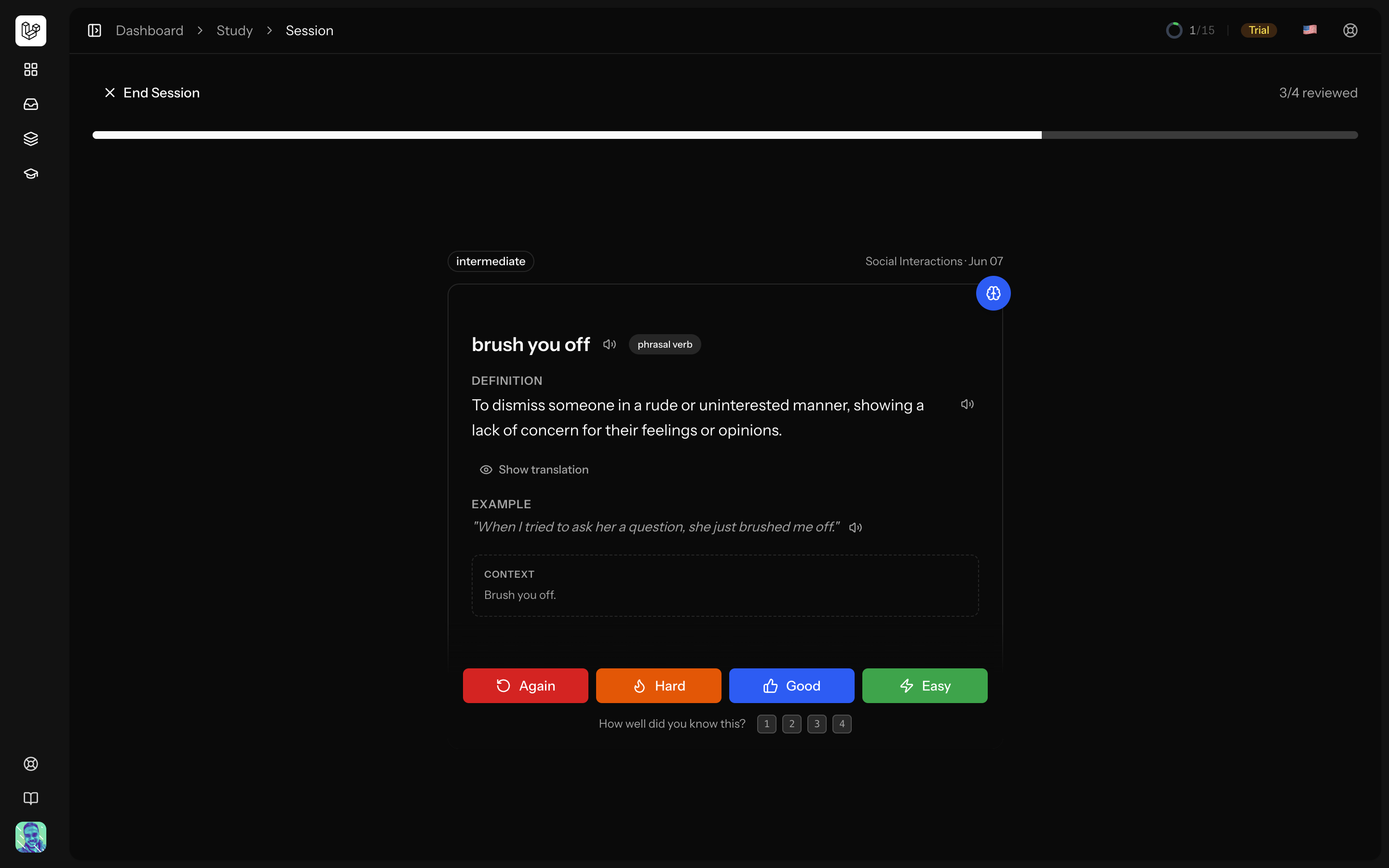Rate the card Good
This screenshot has height=868, width=1389.
click(791, 685)
